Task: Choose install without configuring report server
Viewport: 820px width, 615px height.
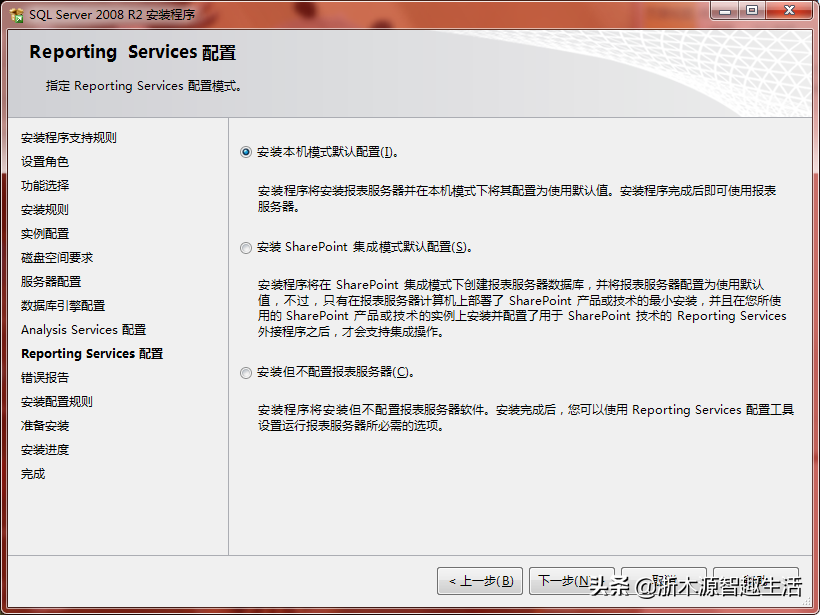Action: tap(246, 372)
